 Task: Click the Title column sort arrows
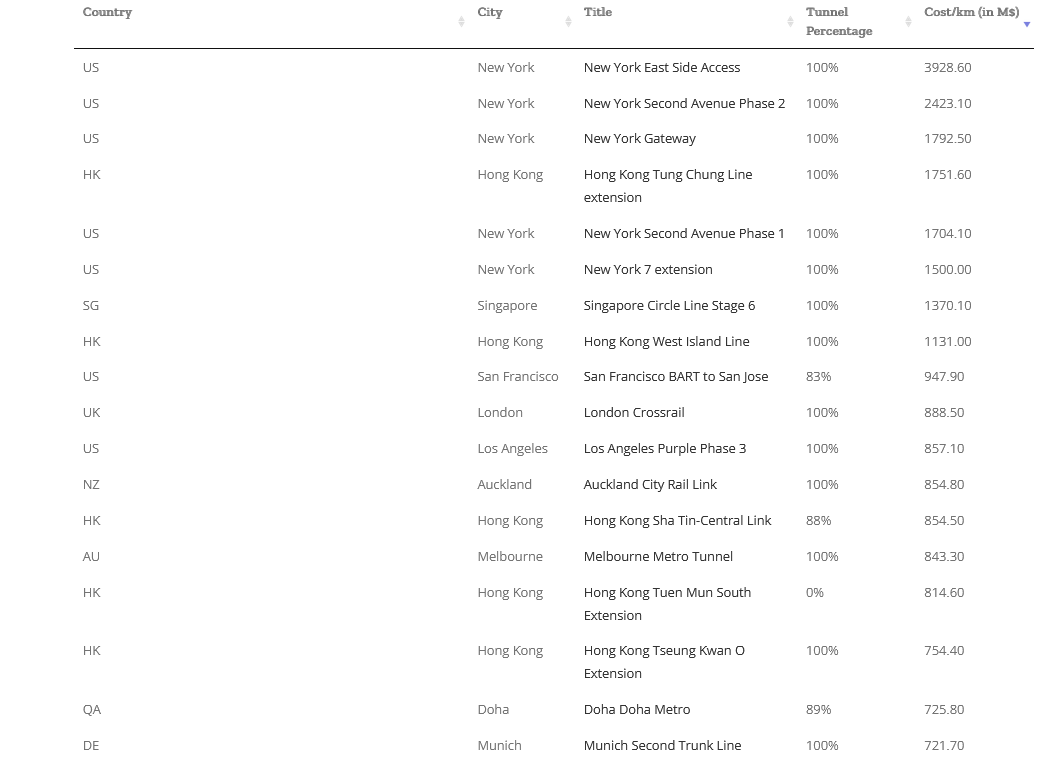[790, 21]
